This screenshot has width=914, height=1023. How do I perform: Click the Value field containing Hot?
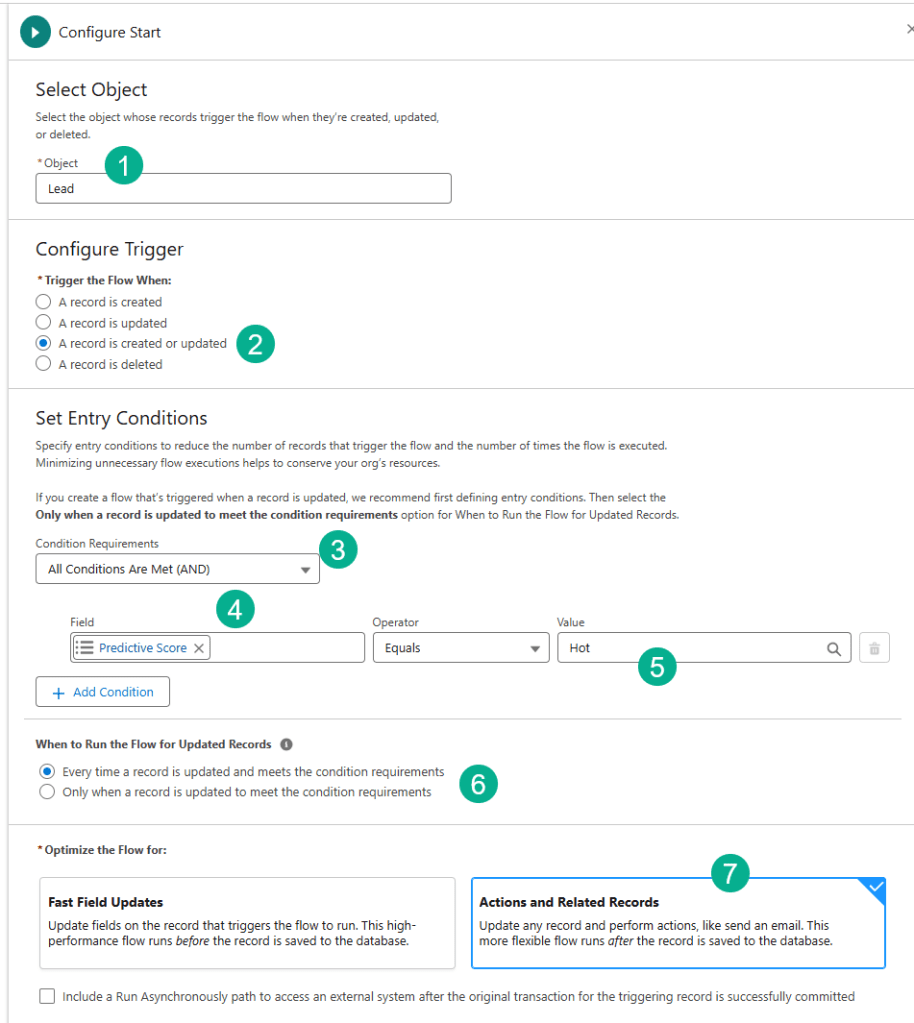690,648
